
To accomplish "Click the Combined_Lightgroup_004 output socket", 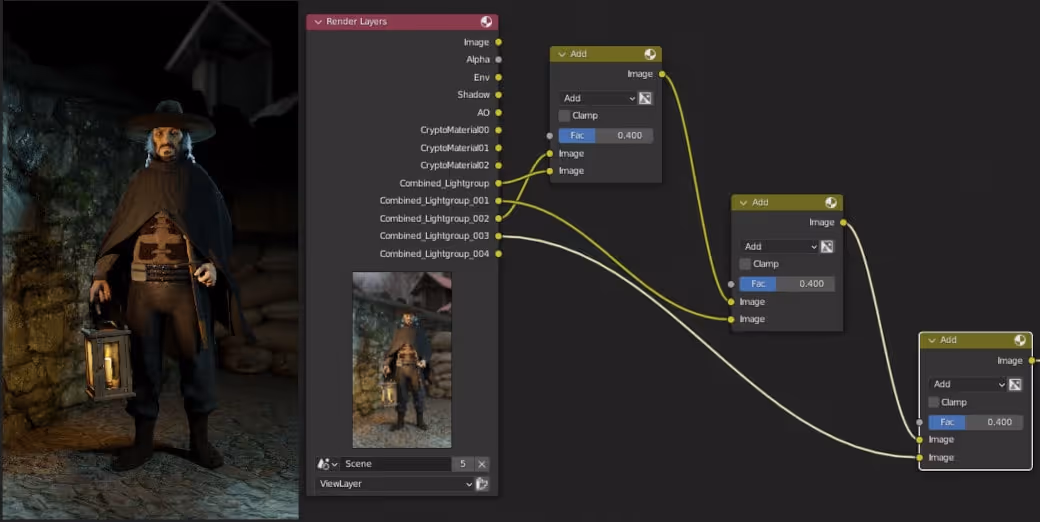I will [498, 253].
